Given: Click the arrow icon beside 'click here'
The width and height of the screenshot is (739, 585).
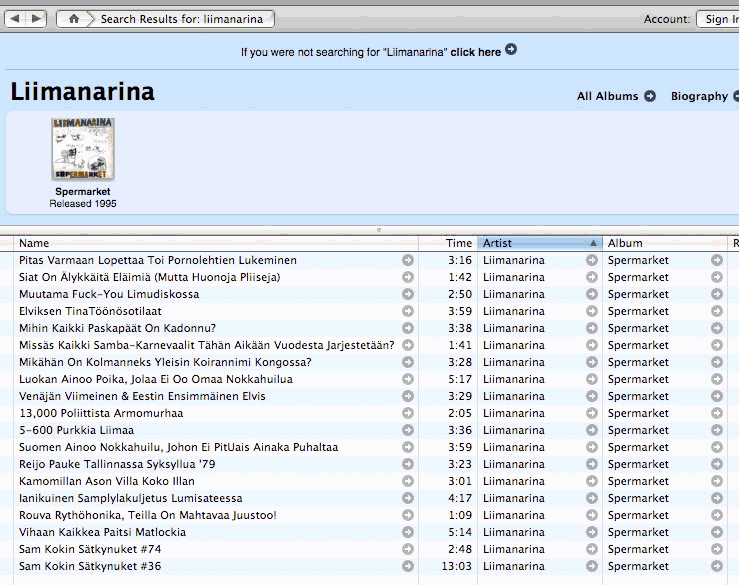Looking at the screenshot, I should point(511,49).
